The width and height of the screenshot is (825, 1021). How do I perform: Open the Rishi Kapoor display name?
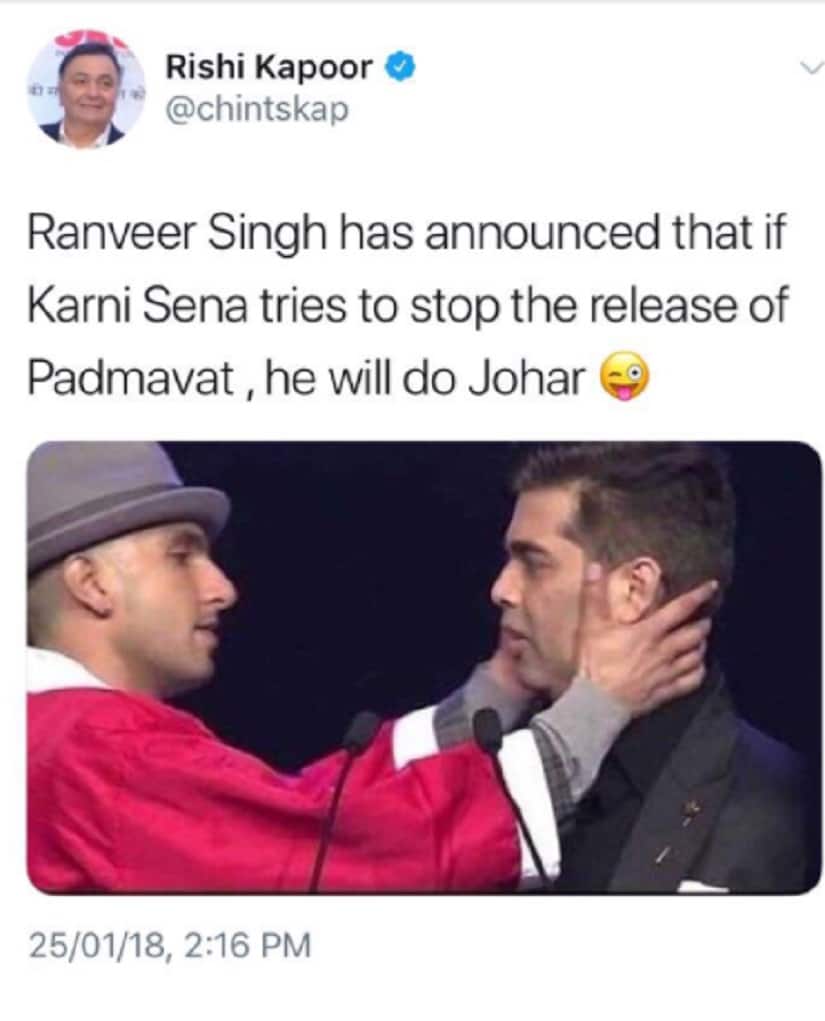click(x=269, y=67)
